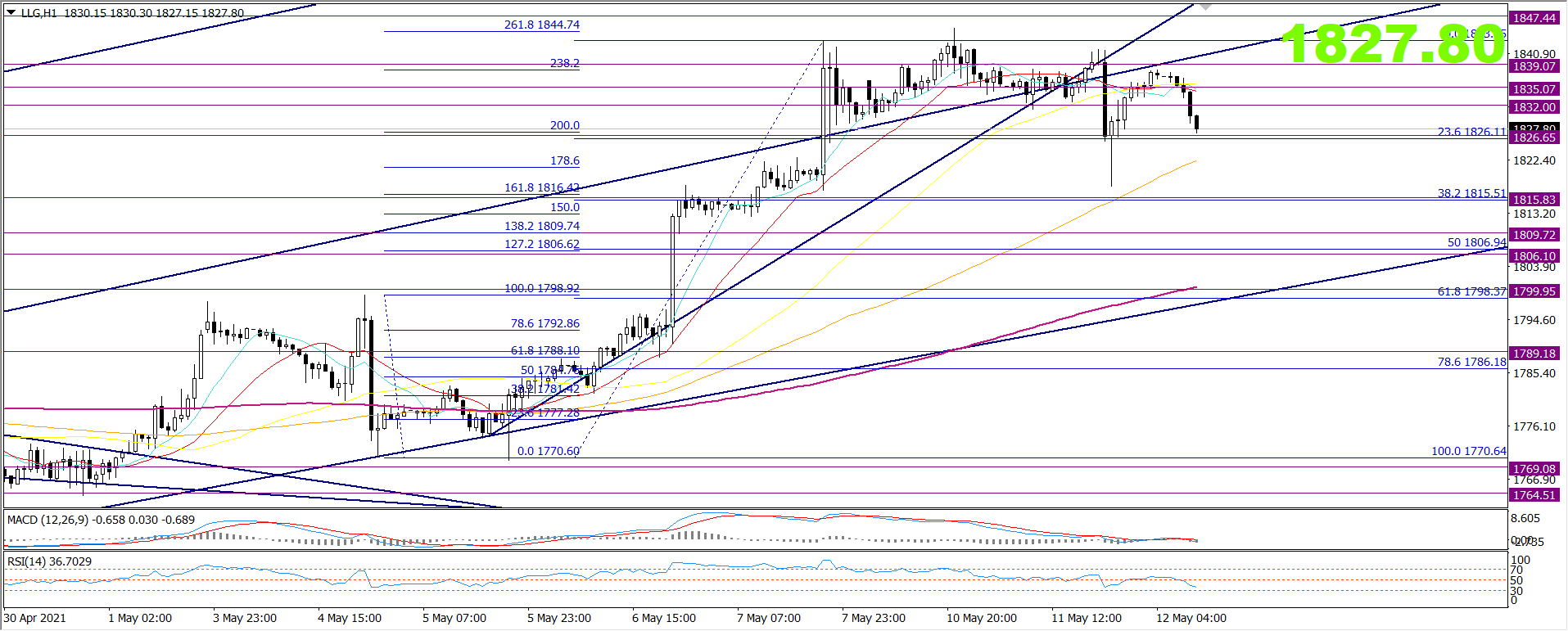Click the 1840.90 price scale value
1568x631 pixels.
click(x=1534, y=54)
